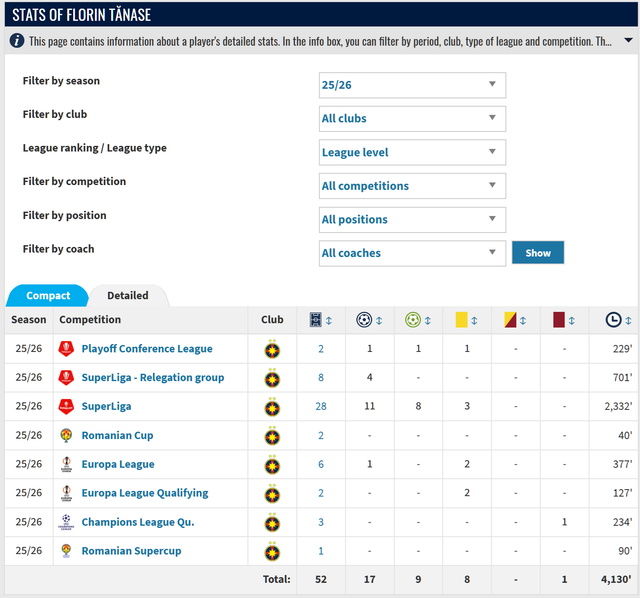Open the All coaches dropdown
The image size is (640, 598).
tap(412, 253)
